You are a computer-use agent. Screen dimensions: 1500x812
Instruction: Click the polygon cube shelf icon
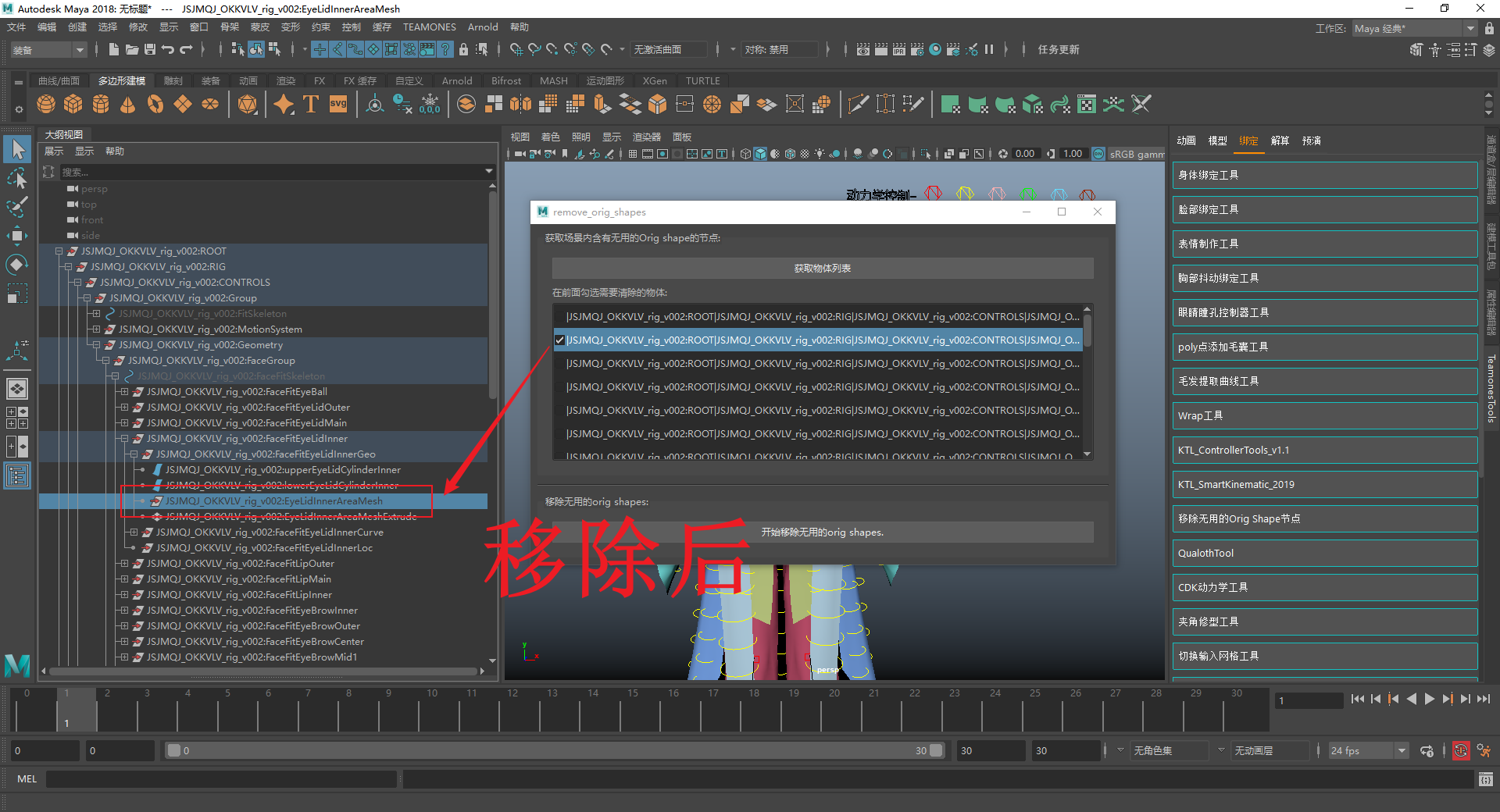pos(73,104)
